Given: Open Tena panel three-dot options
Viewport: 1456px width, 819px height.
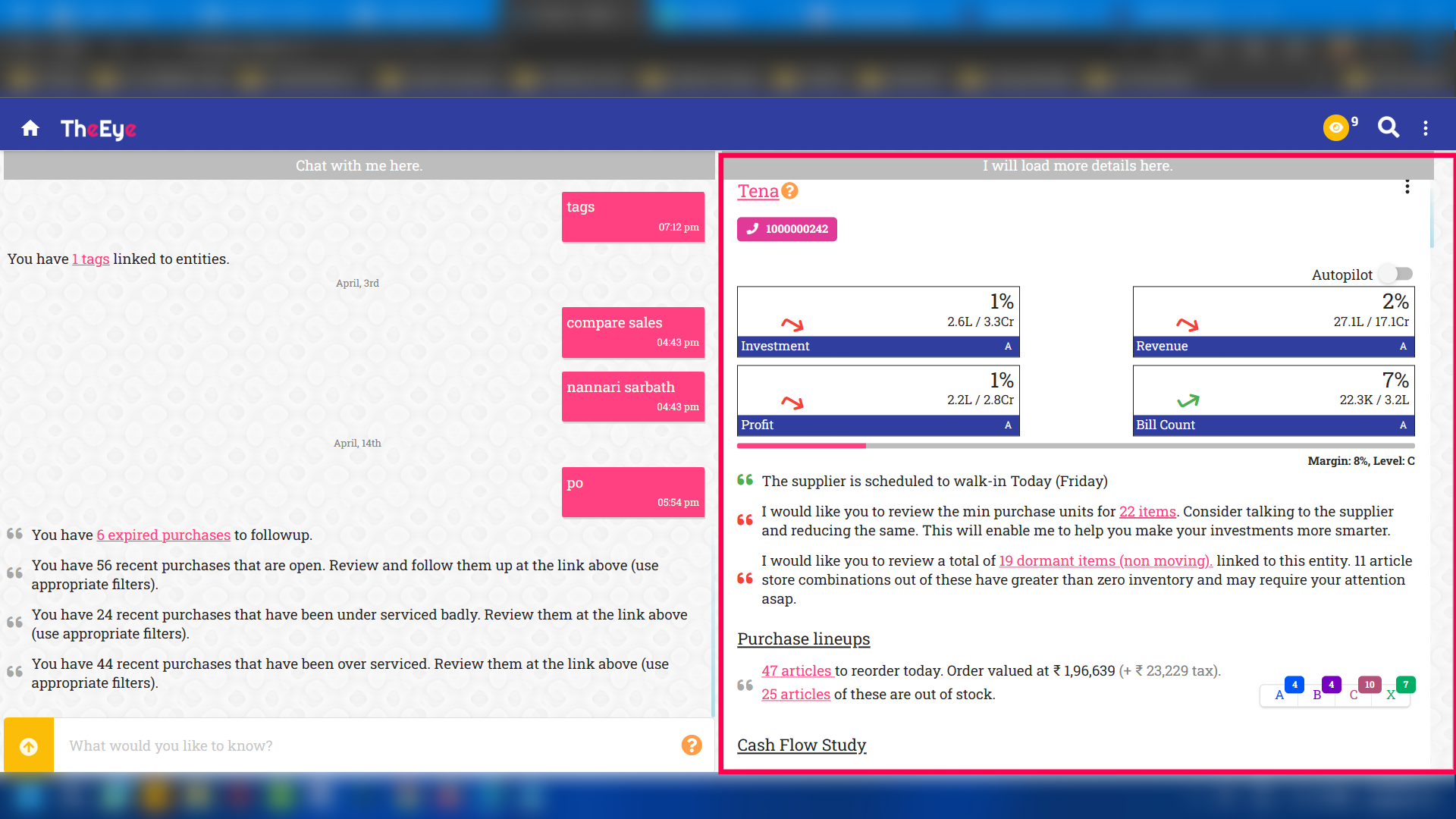Looking at the screenshot, I should [1407, 187].
